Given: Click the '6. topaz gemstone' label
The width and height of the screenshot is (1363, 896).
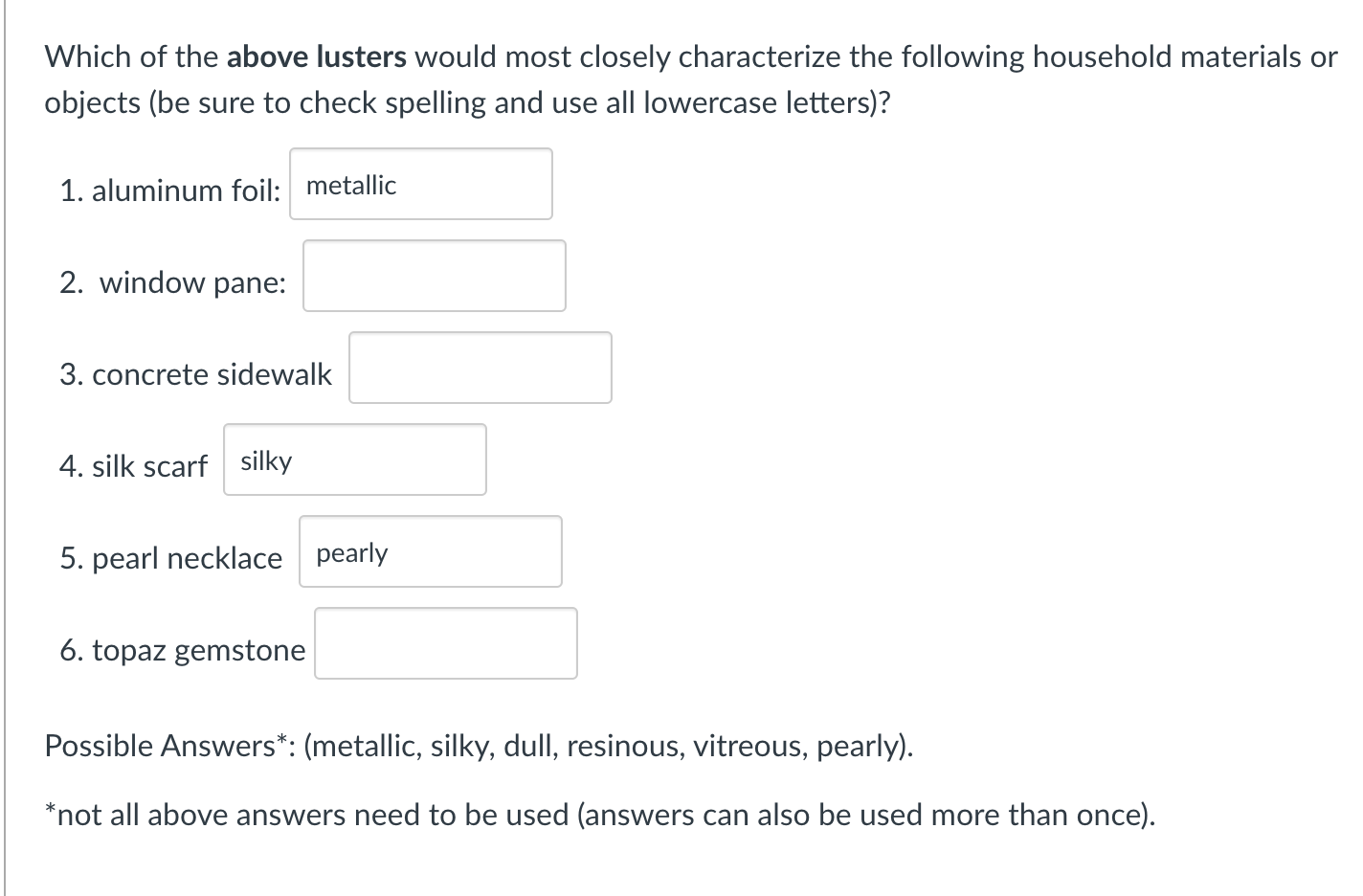Looking at the screenshot, I should coord(183,650).
